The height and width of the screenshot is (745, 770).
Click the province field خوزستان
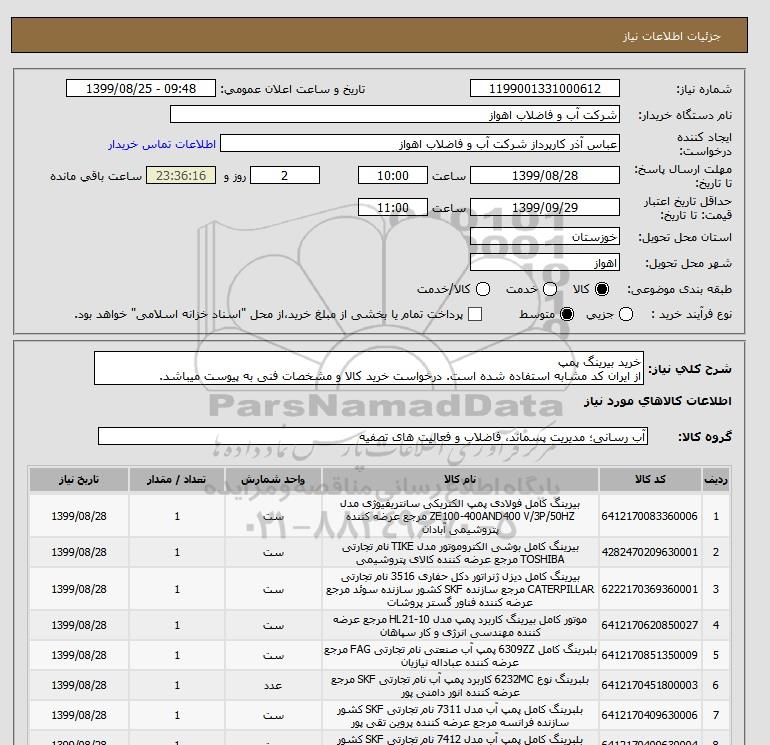tap(545, 237)
